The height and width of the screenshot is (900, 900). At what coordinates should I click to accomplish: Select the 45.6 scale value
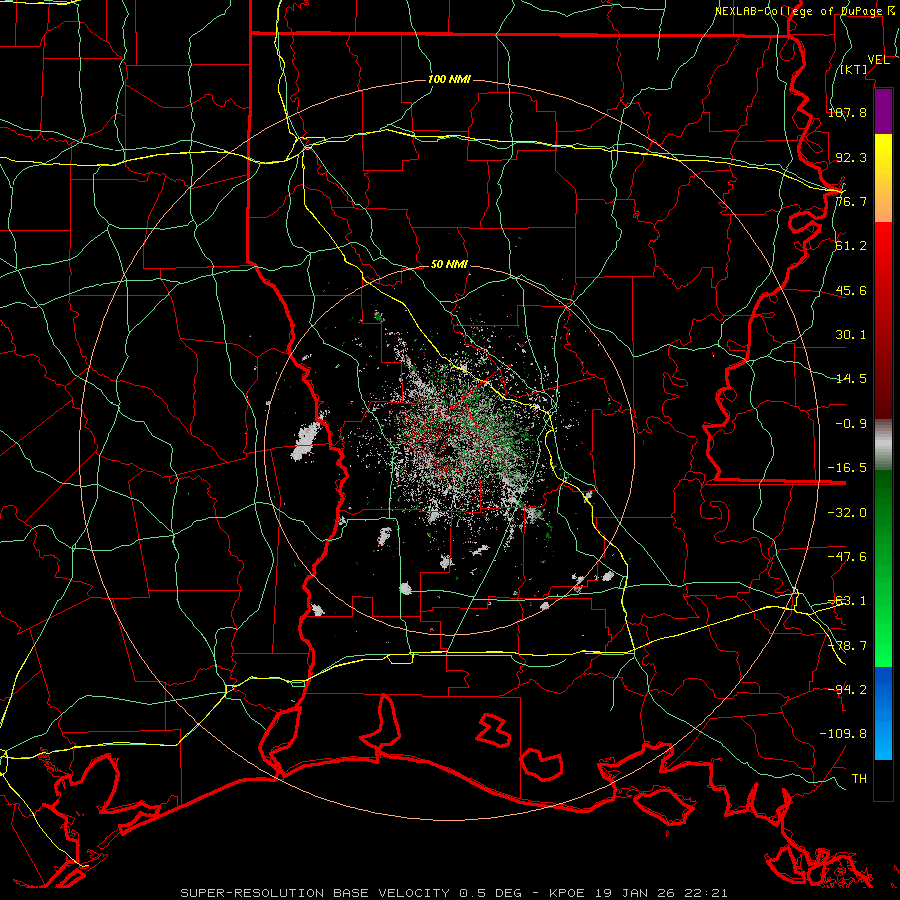[851, 290]
